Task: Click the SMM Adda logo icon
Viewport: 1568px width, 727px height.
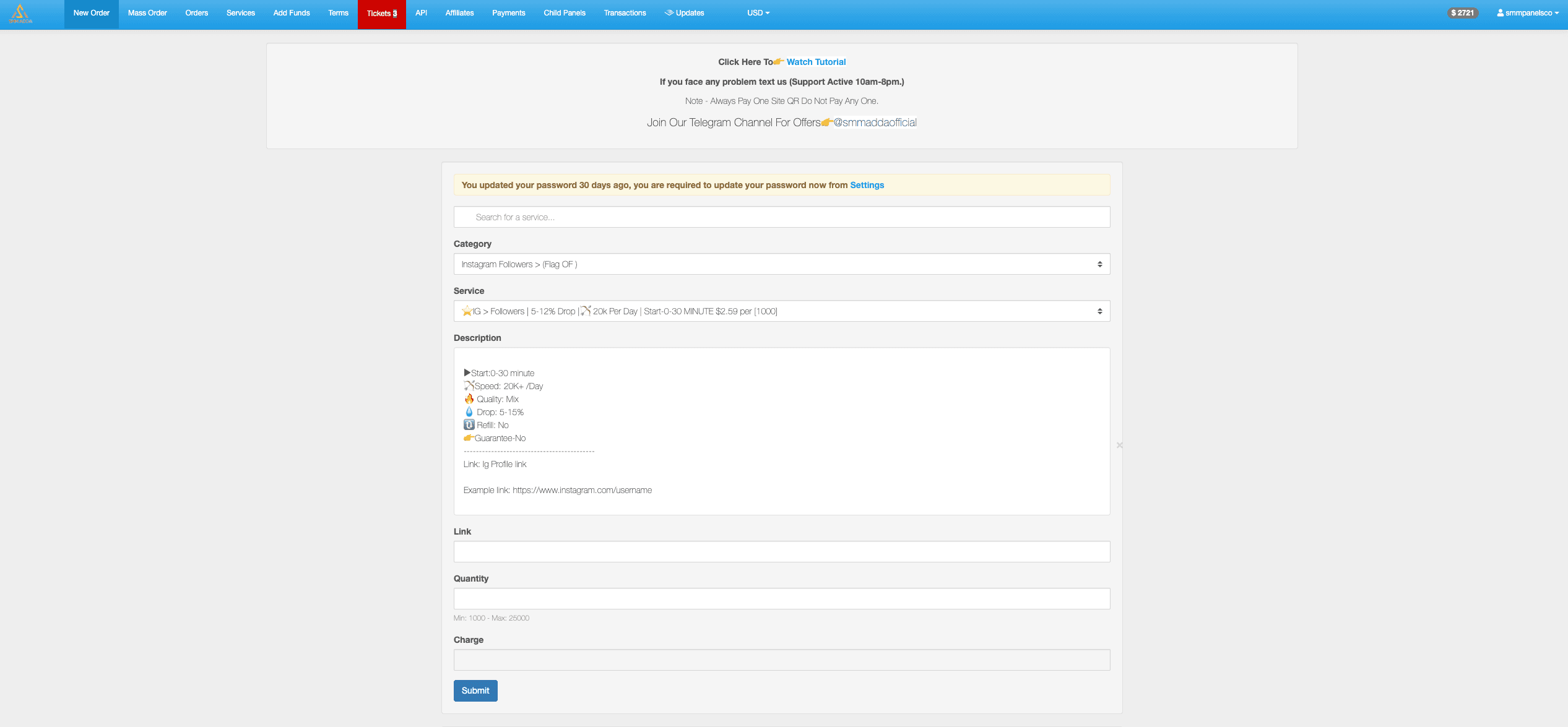Action: [x=20, y=13]
